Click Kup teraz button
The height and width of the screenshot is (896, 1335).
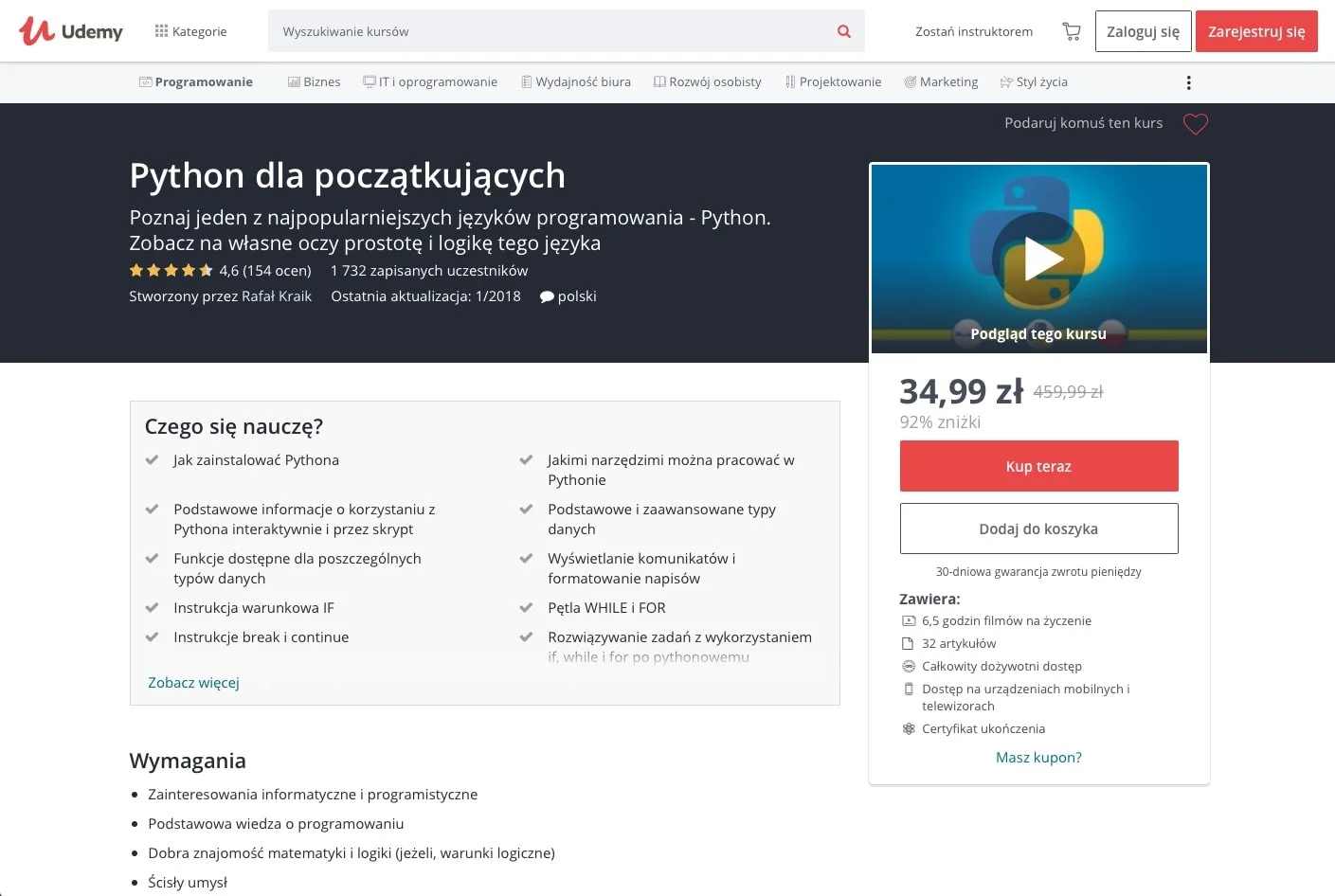(1038, 466)
